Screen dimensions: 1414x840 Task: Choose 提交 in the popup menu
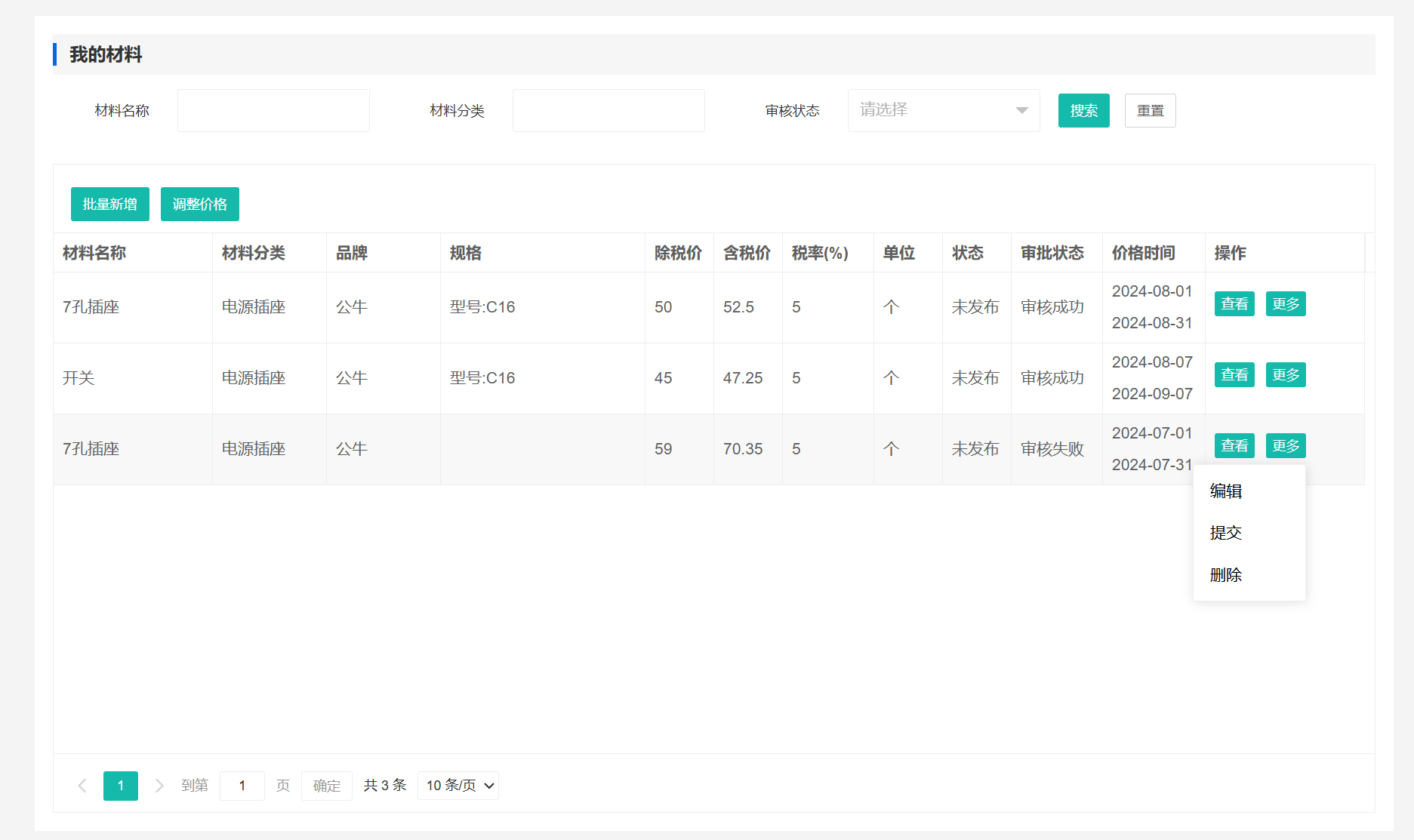pos(1226,533)
